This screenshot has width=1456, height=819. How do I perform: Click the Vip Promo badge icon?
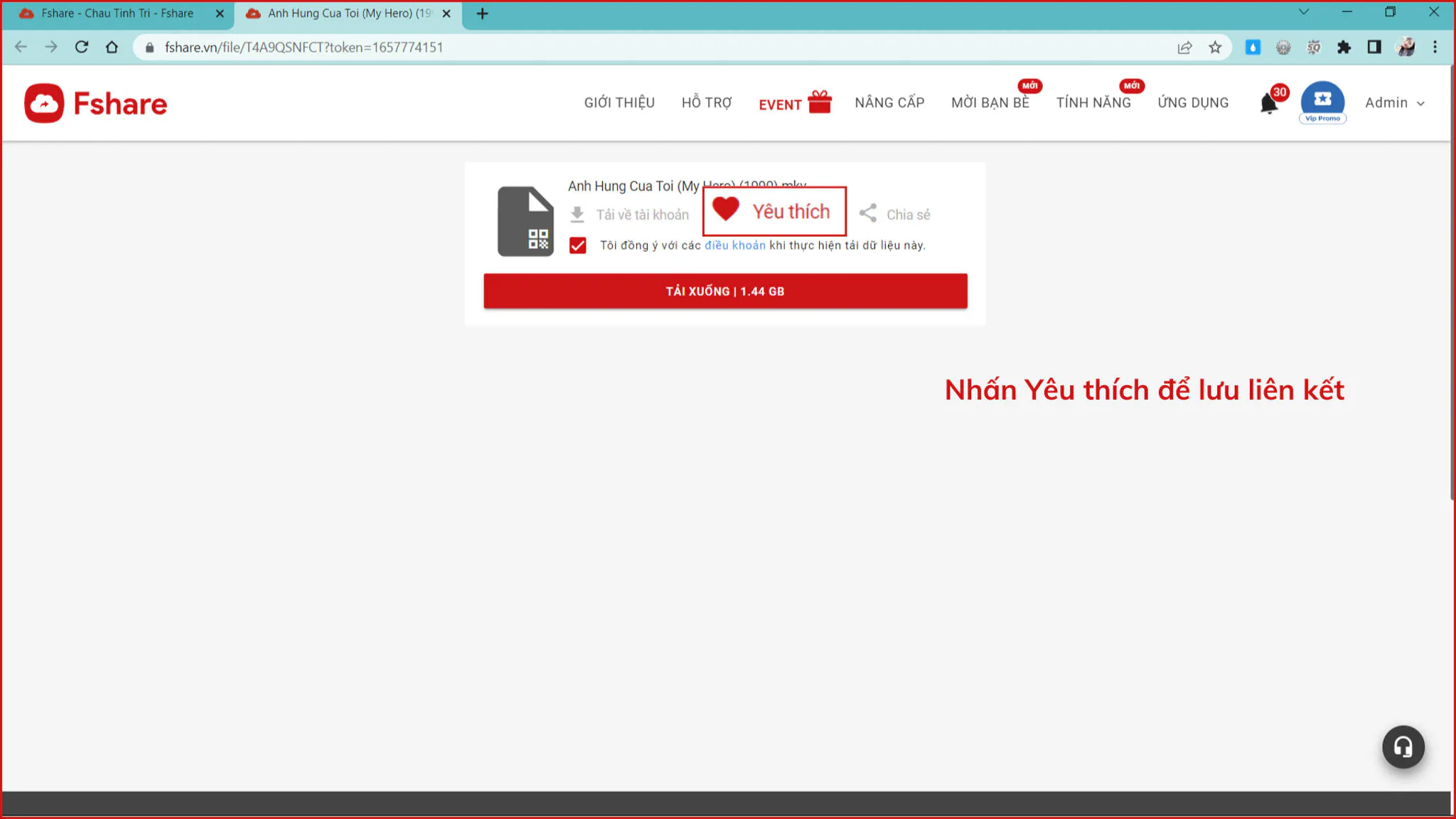click(x=1322, y=103)
